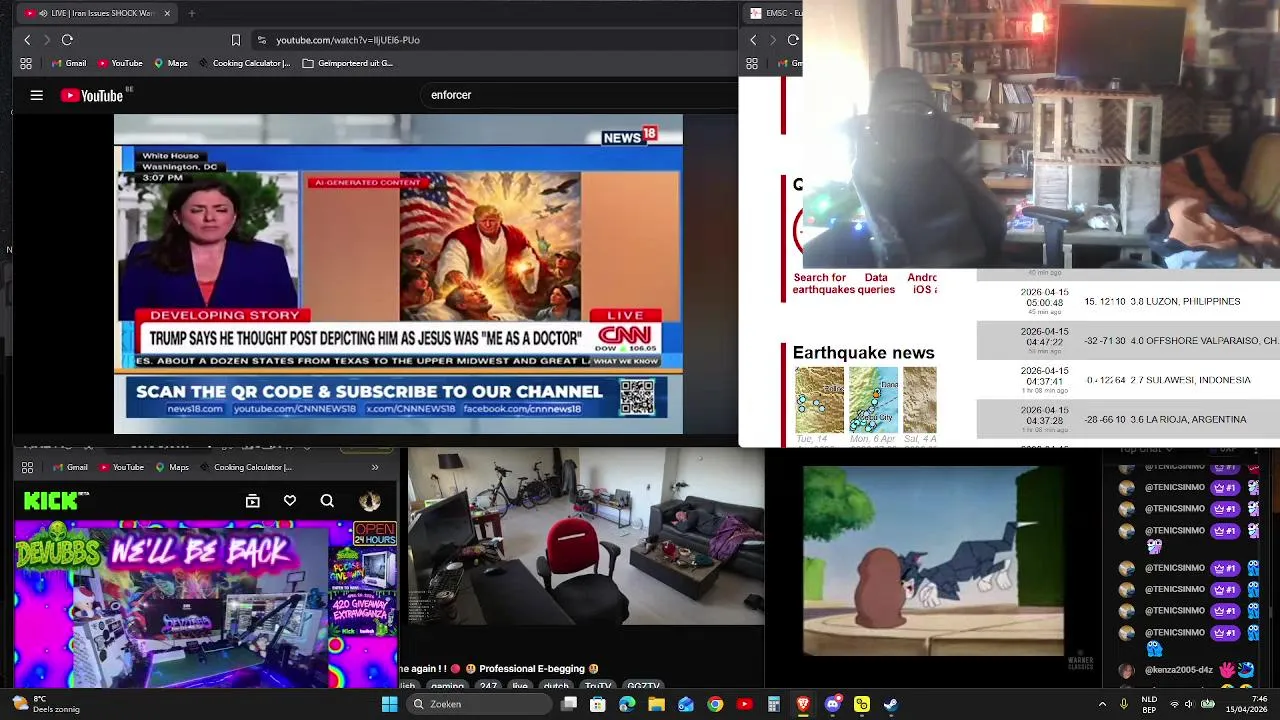The image size is (1280, 720).
Task: Click the "dutch" stream tag
Action: [x=555, y=686]
